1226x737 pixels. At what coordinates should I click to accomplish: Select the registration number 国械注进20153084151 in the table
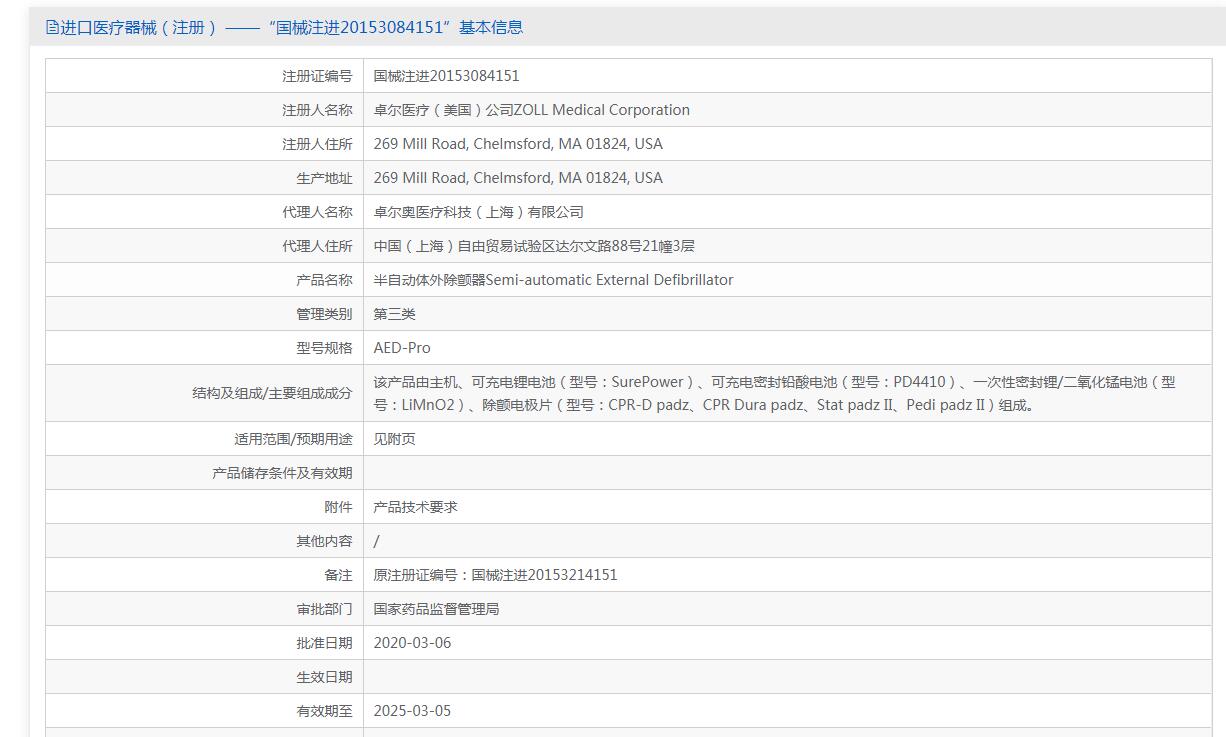pyautogui.click(x=446, y=76)
